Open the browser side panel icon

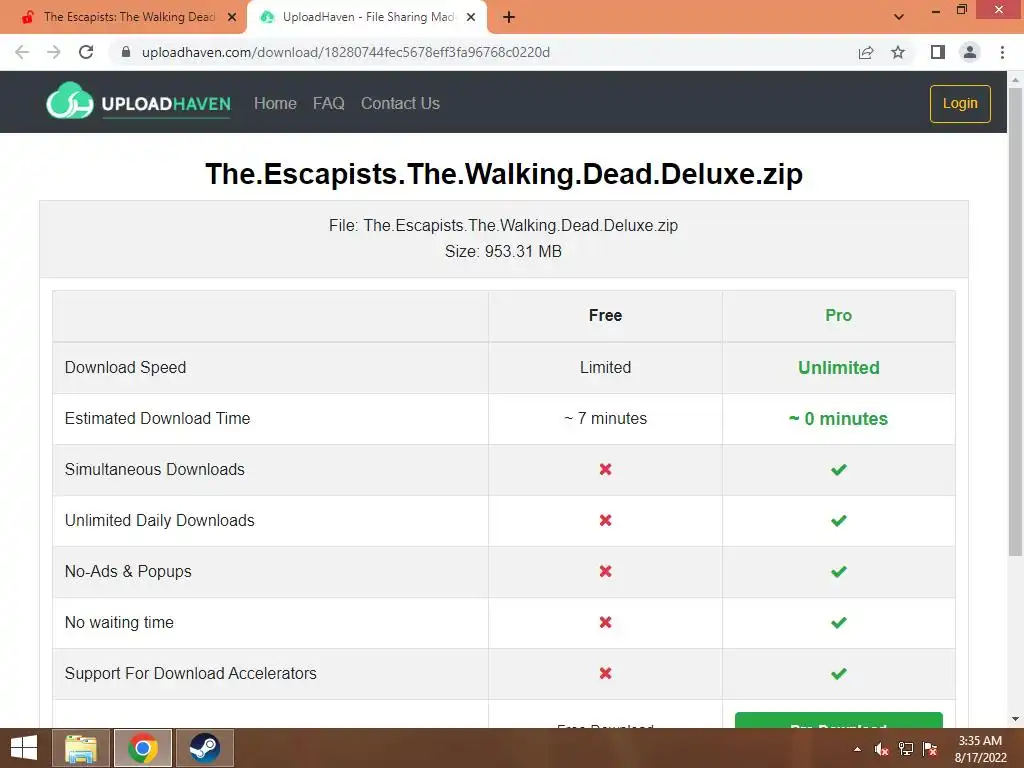point(938,52)
